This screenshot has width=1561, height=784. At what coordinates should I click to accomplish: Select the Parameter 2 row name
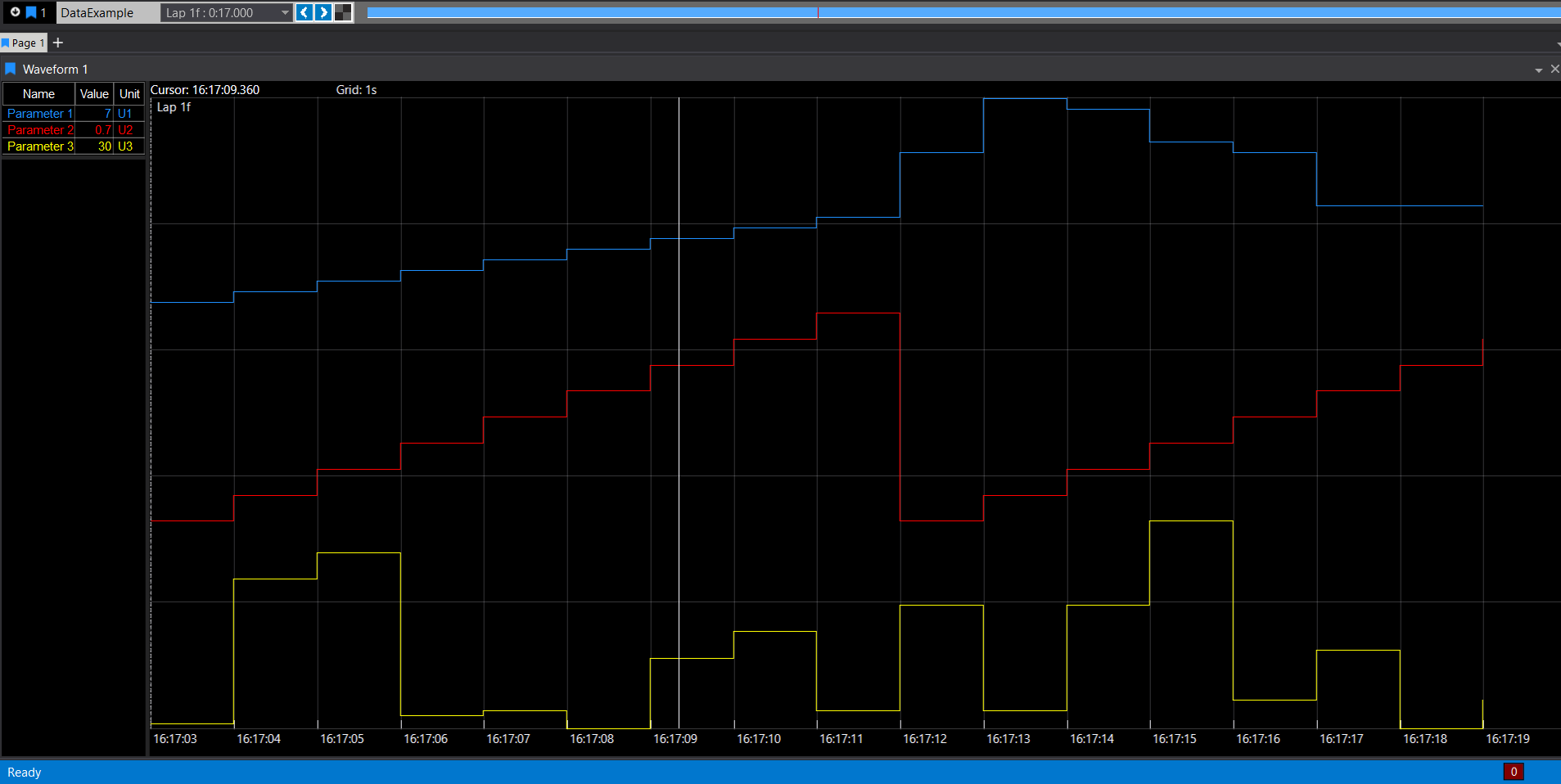point(39,130)
